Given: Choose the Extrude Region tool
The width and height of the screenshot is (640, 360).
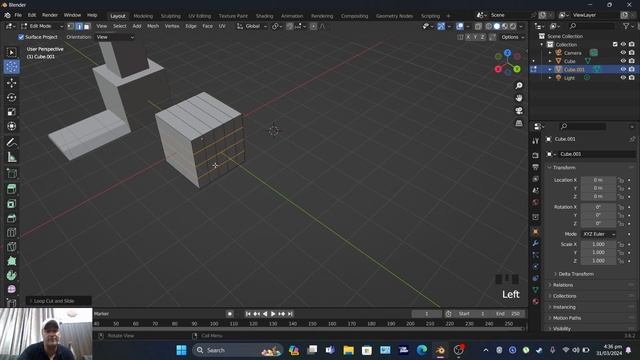Looking at the screenshot, I should point(11,189).
